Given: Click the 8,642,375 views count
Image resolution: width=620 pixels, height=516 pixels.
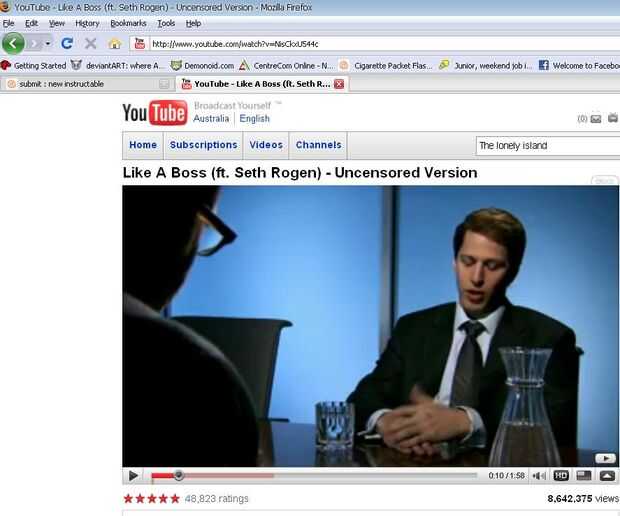Looking at the screenshot, I should (x=583, y=499).
